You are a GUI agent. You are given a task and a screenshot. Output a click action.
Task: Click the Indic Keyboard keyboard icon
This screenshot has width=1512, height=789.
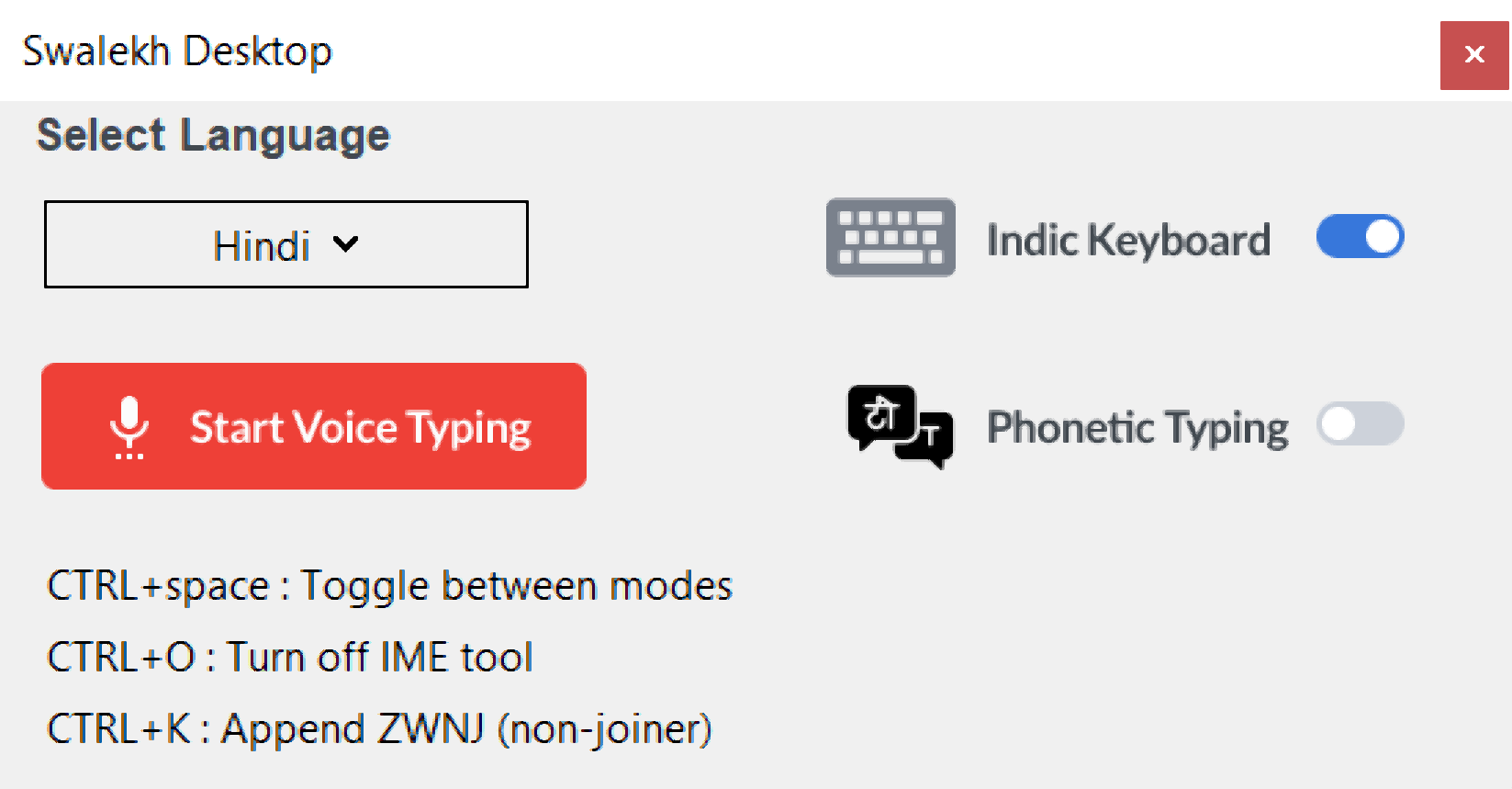click(890, 238)
